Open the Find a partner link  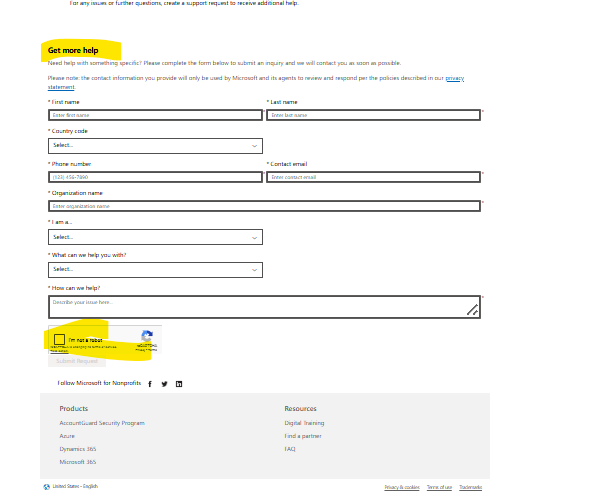point(303,436)
